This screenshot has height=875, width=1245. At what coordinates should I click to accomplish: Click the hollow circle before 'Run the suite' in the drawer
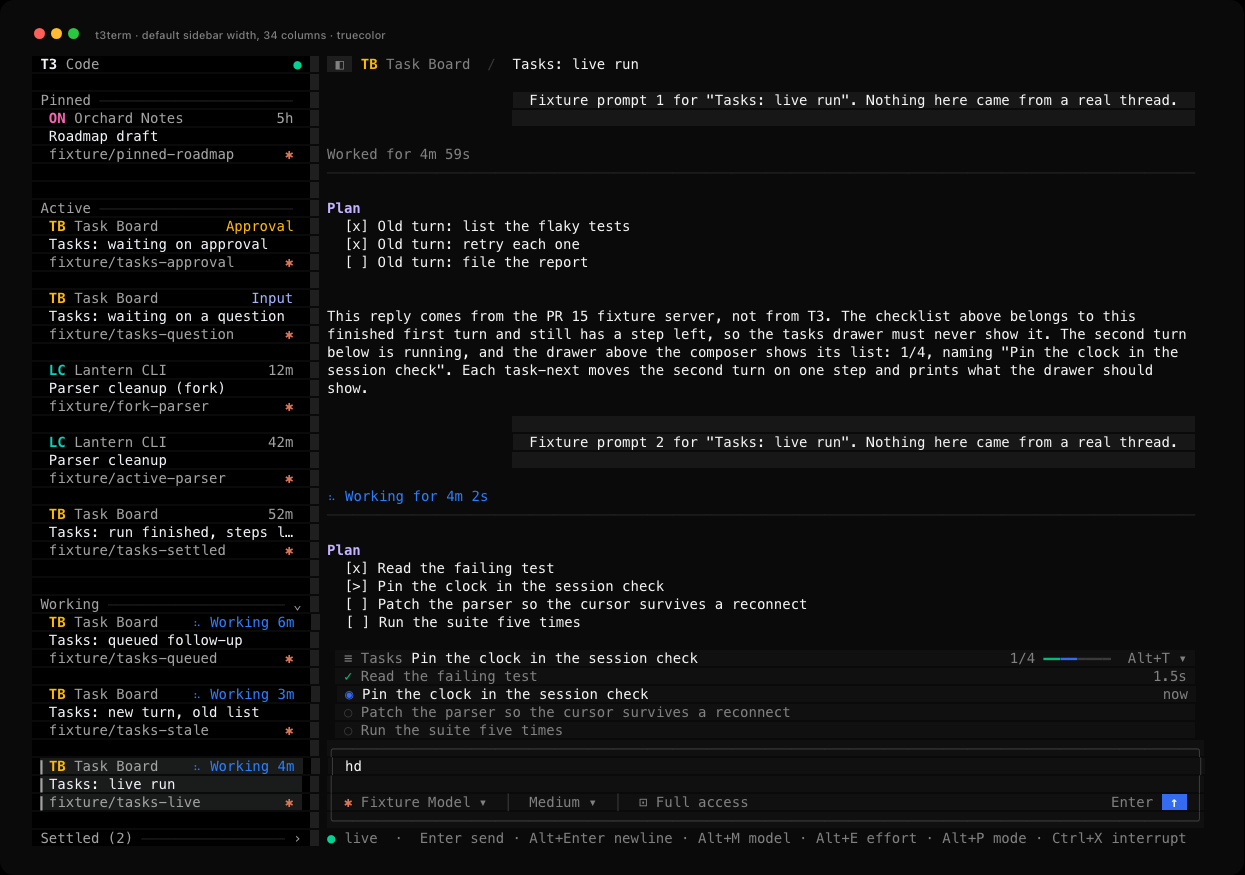(x=348, y=730)
